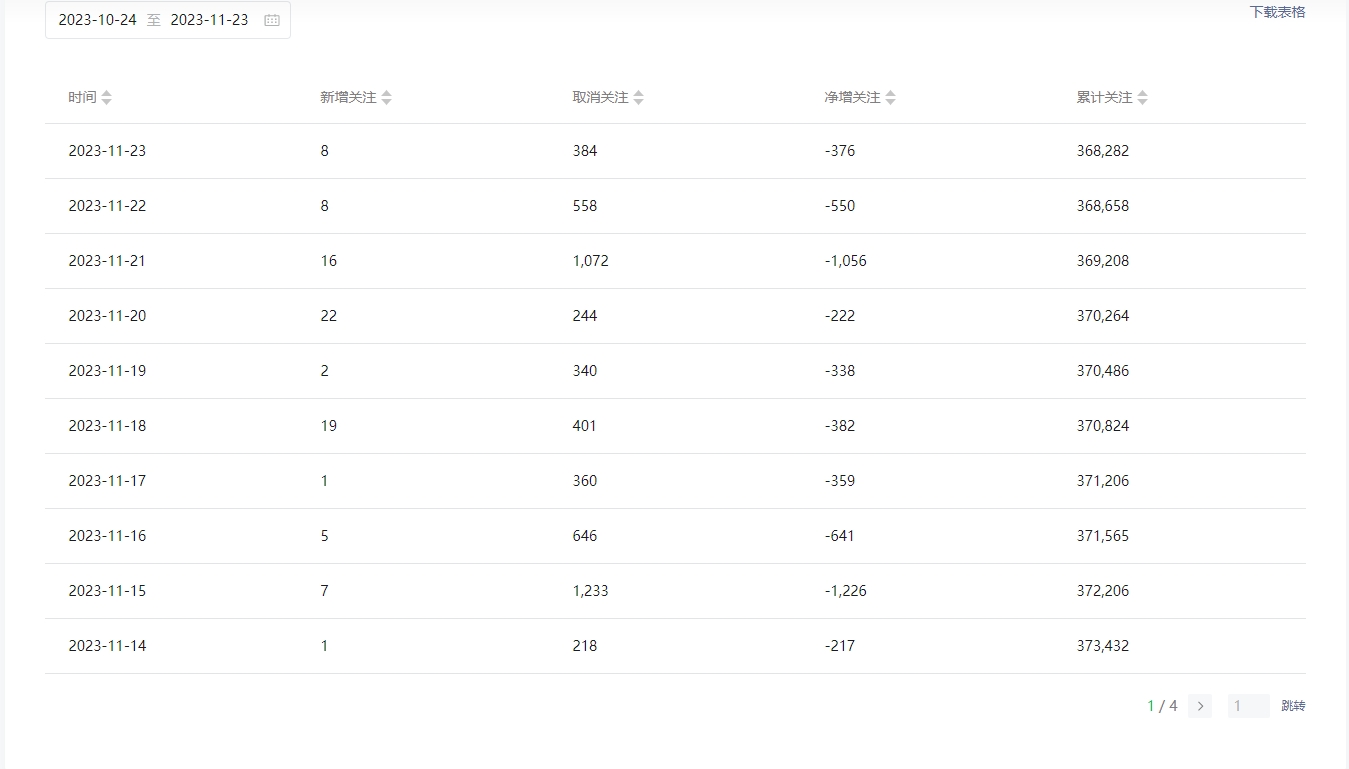Open the calendar icon in date range picker

click(272, 20)
